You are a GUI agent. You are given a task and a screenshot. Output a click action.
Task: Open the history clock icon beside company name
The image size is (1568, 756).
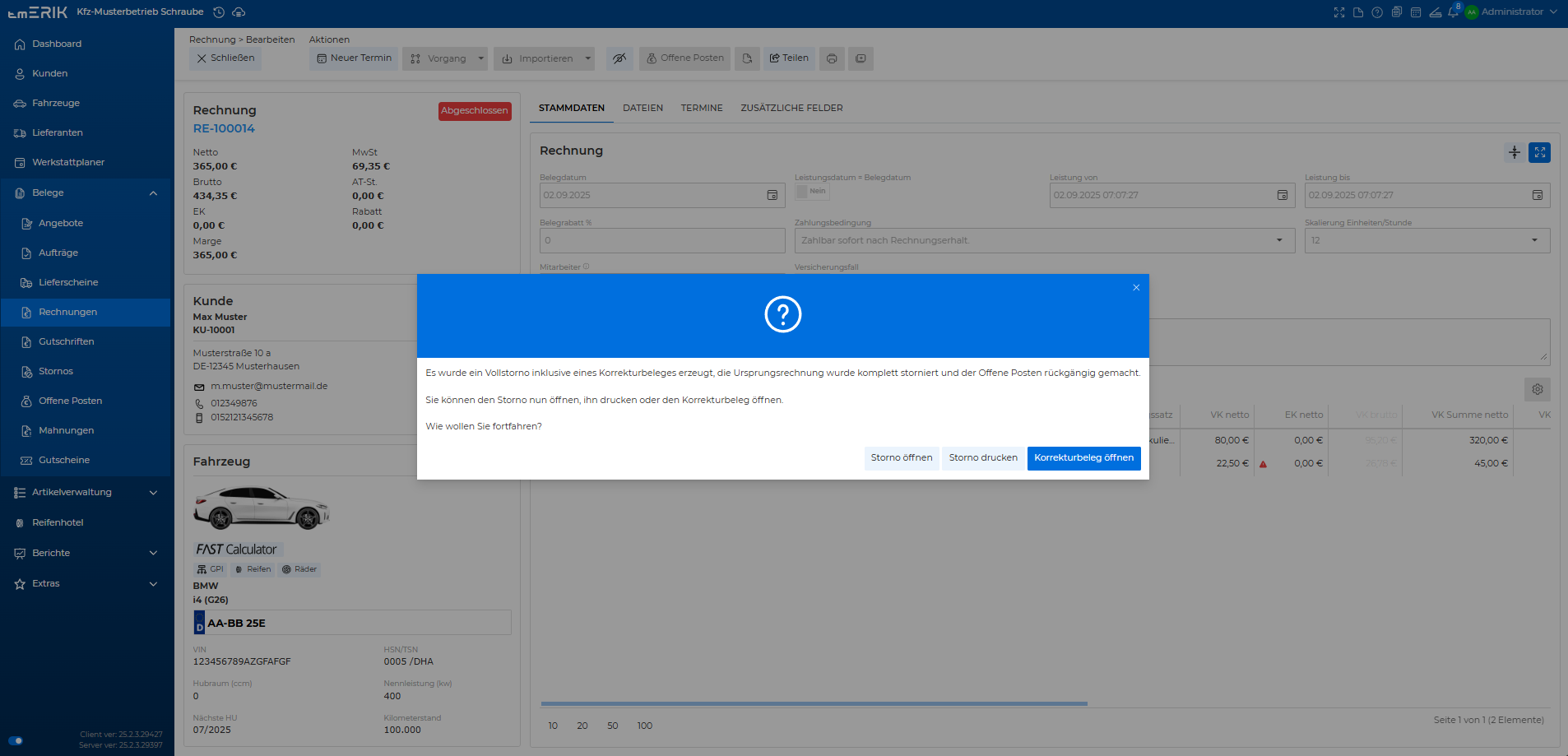point(219,12)
